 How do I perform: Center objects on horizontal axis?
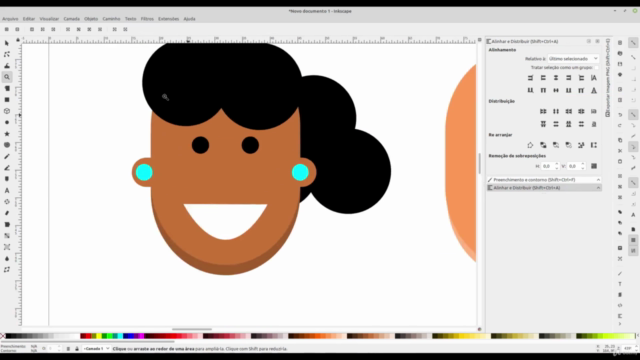click(x=556, y=90)
